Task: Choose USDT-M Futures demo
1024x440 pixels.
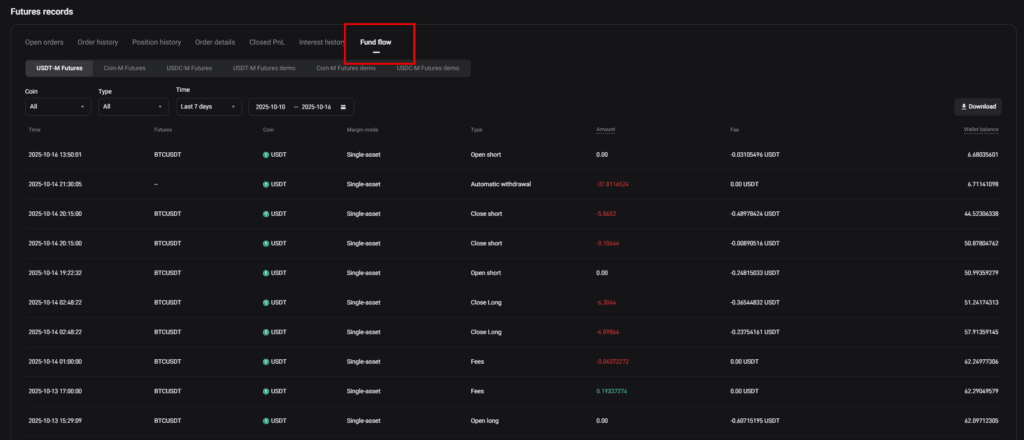Action: pyautogui.click(x=264, y=68)
